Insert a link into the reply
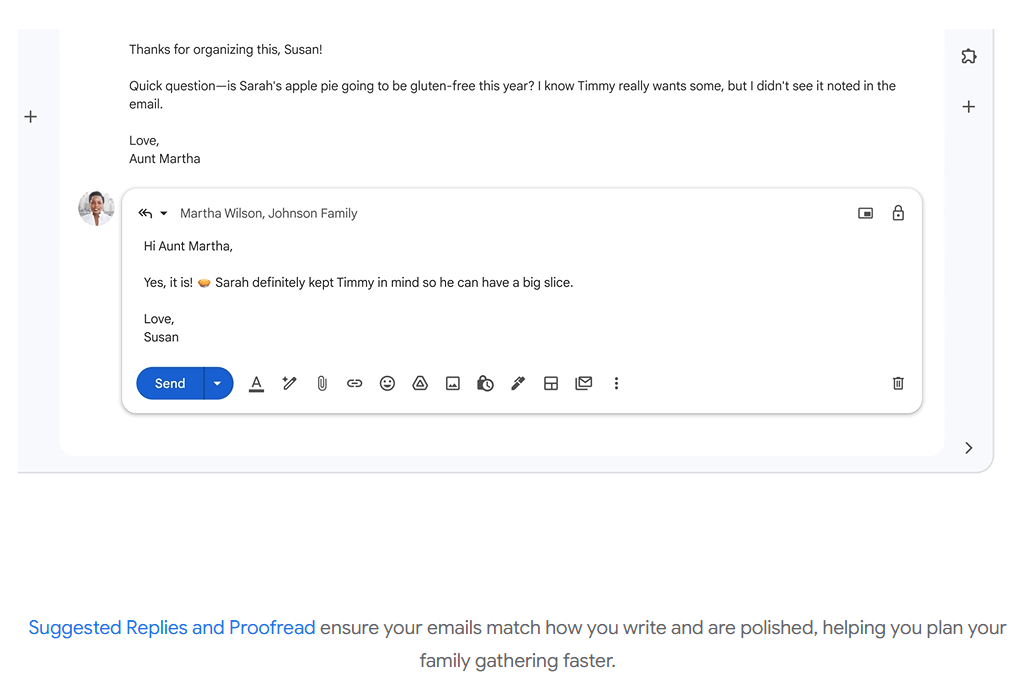The width and height of the screenshot is (1024, 685). coord(354,383)
